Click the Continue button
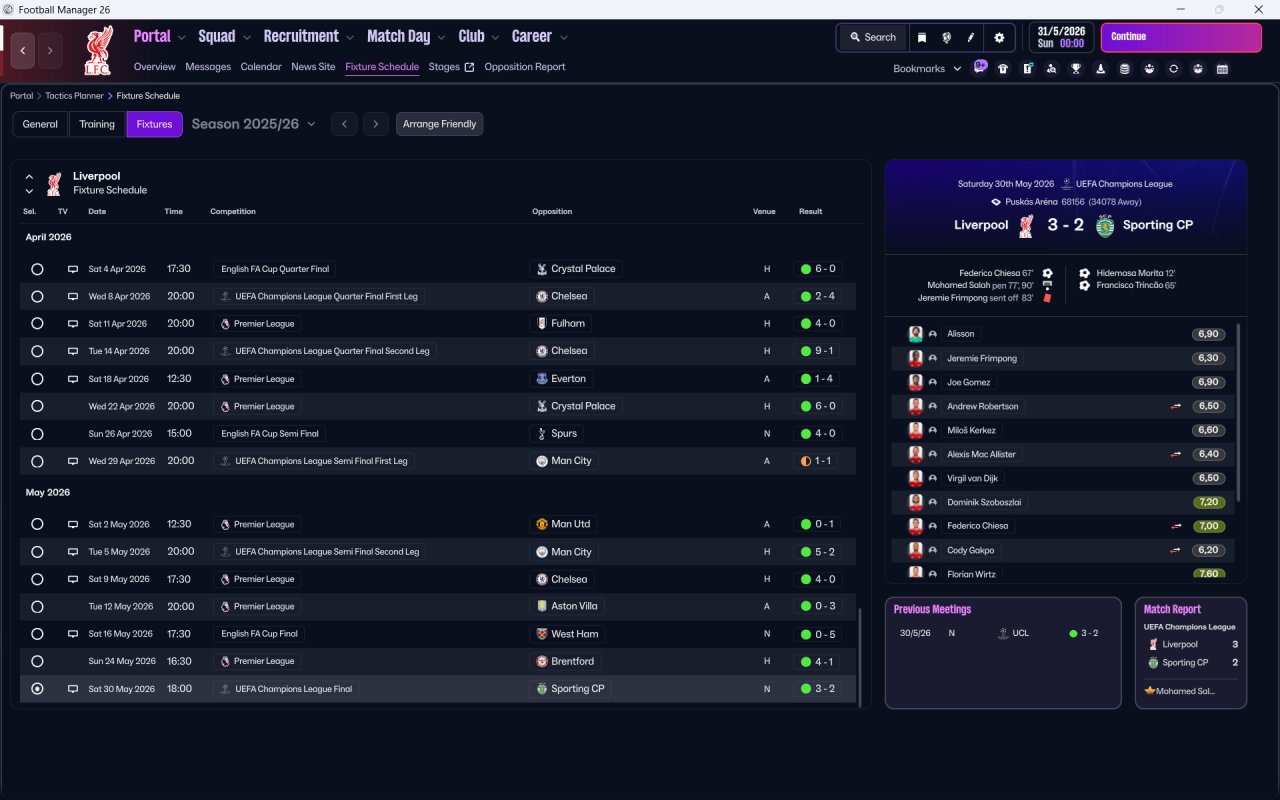 coord(1181,37)
